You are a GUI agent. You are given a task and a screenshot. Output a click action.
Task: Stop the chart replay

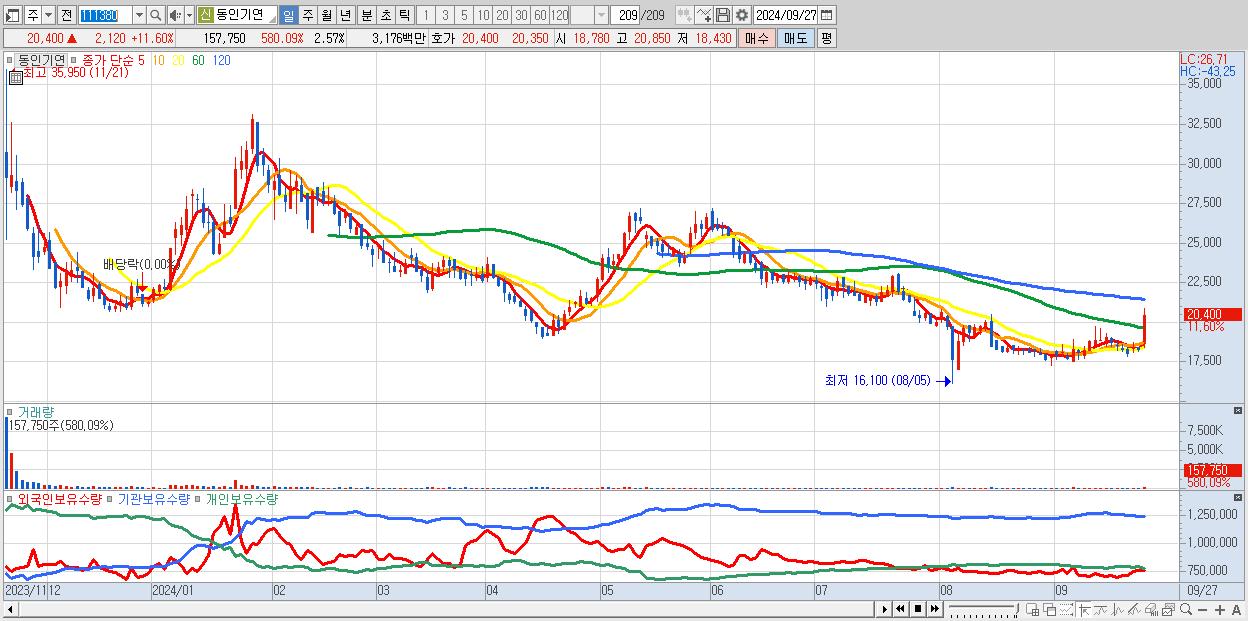918,609
